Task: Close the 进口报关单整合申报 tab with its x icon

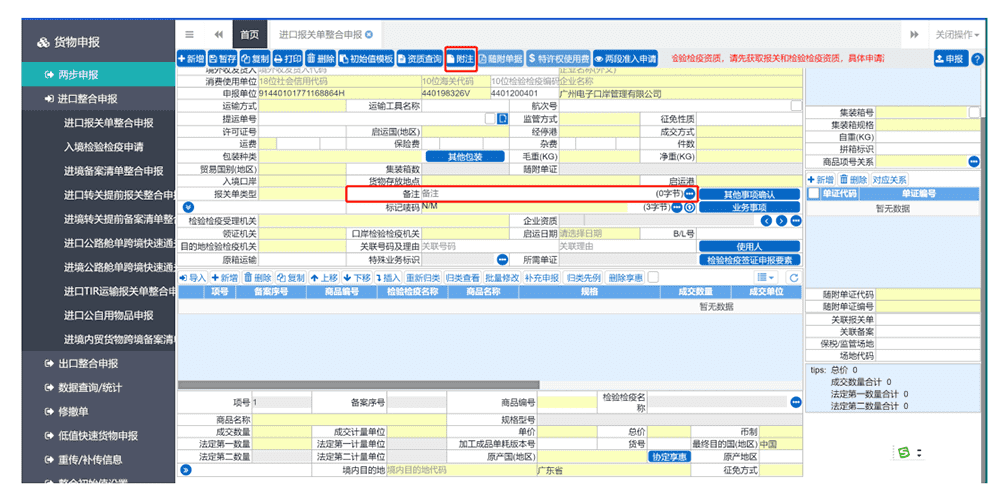Action: point(369,34)
